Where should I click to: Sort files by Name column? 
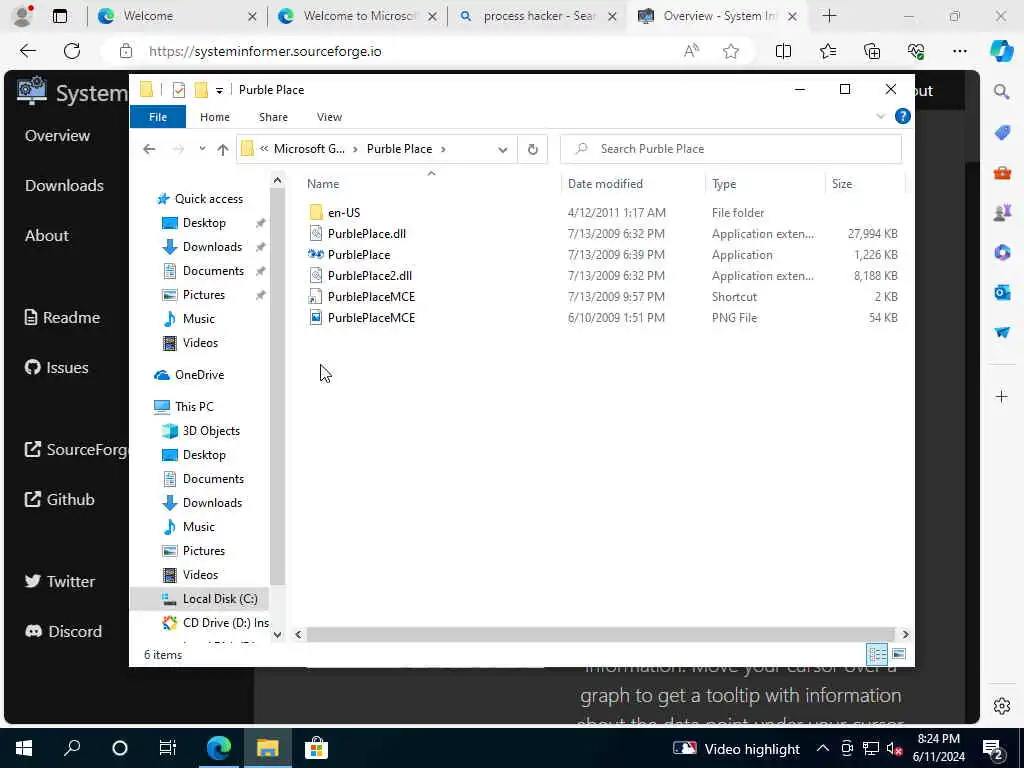(323, 184)
